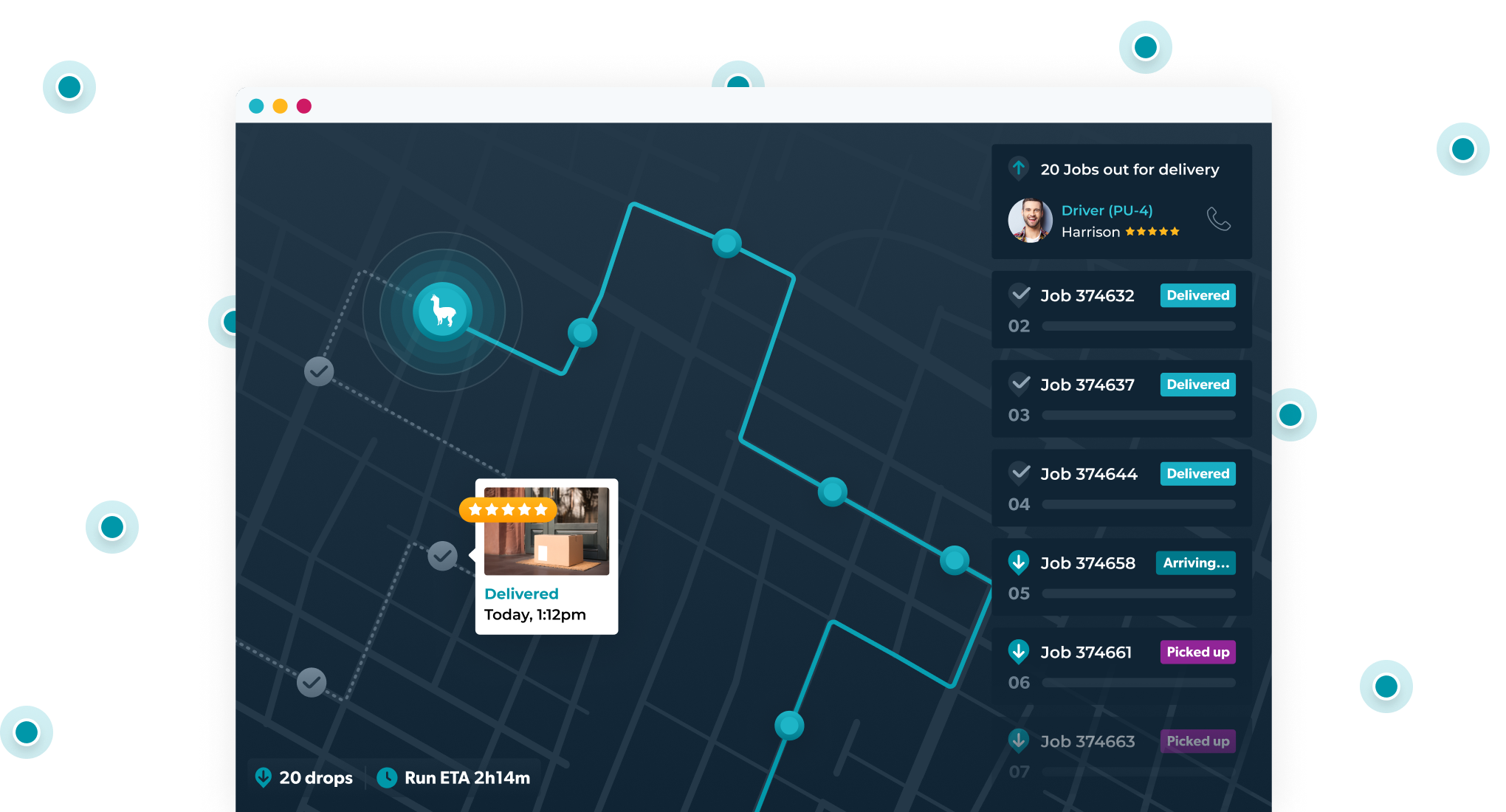Screen dimensions: 1506x812
Task: Select the Picked up status tab on Job 374663
Action: click(1197, 741)
